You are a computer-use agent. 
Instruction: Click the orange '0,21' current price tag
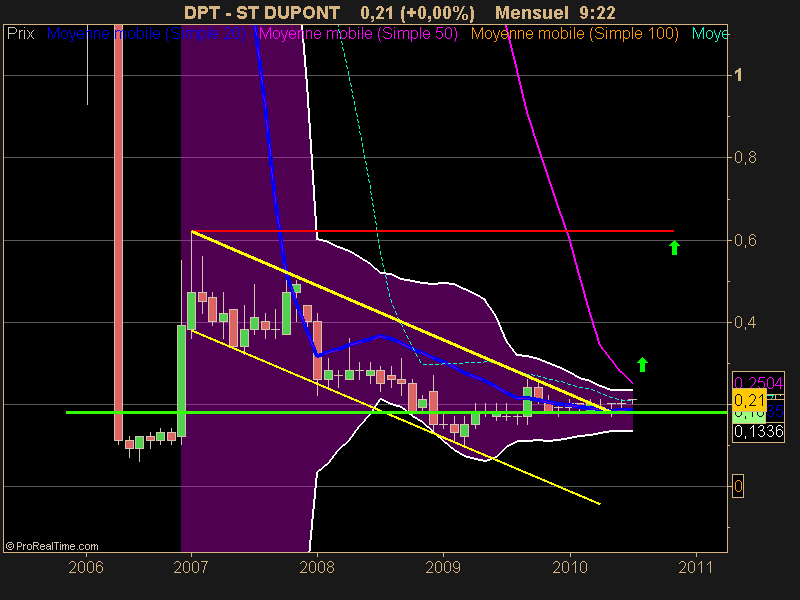(749, 400)
